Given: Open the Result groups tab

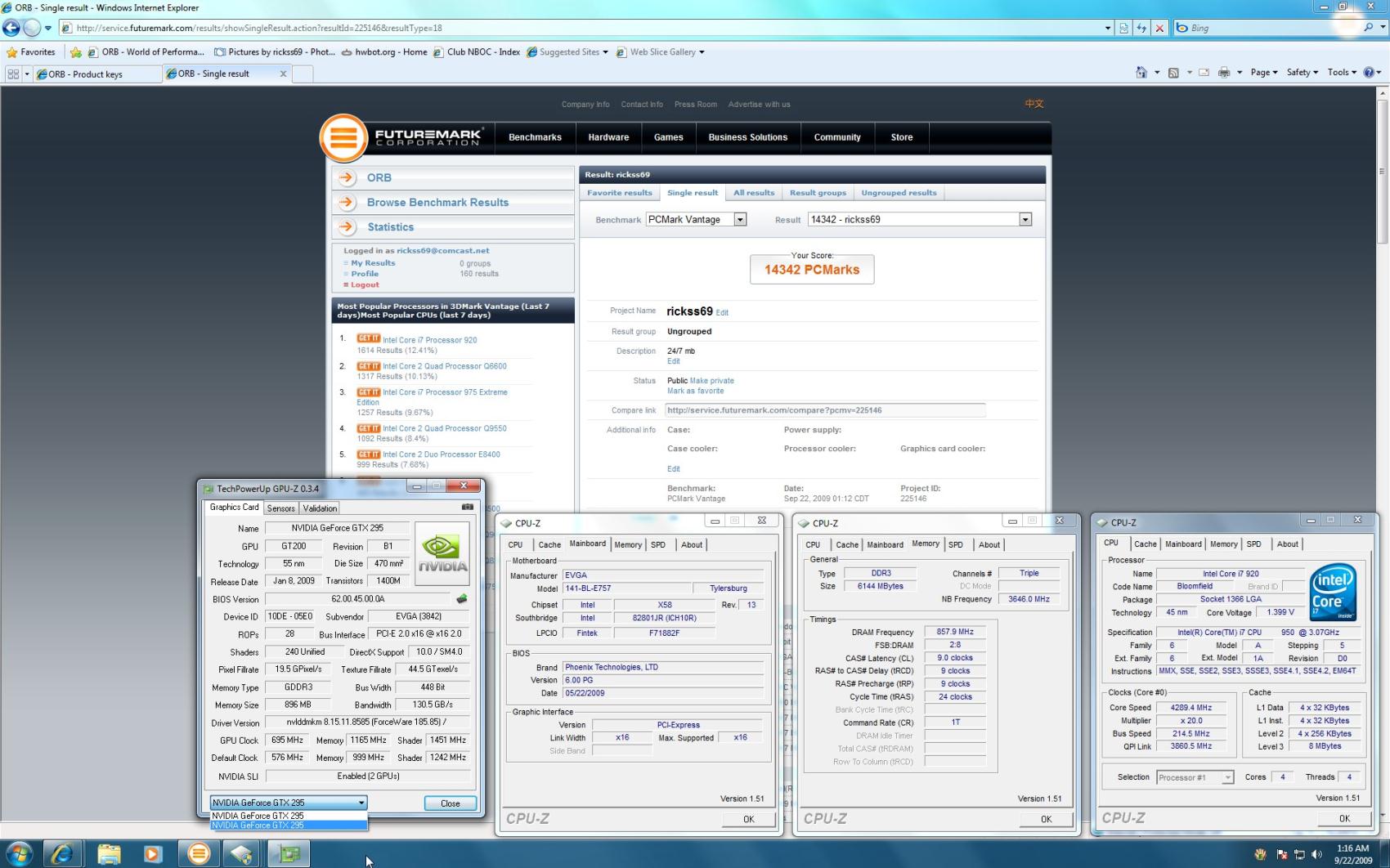Looking at the screenshot, I should (818, 193).
